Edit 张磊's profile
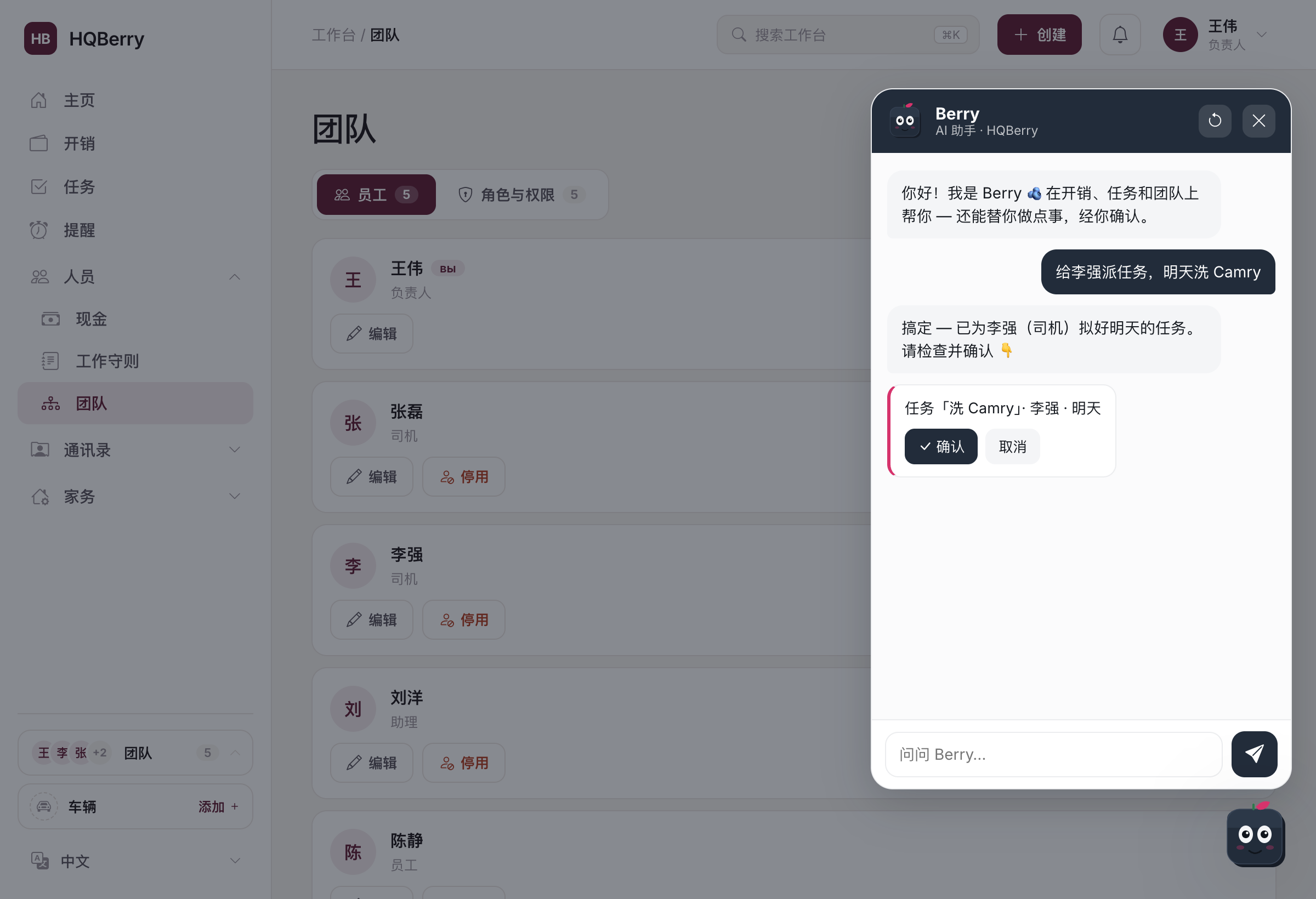This screenshot has width=1316, height=899. [371, 477]
